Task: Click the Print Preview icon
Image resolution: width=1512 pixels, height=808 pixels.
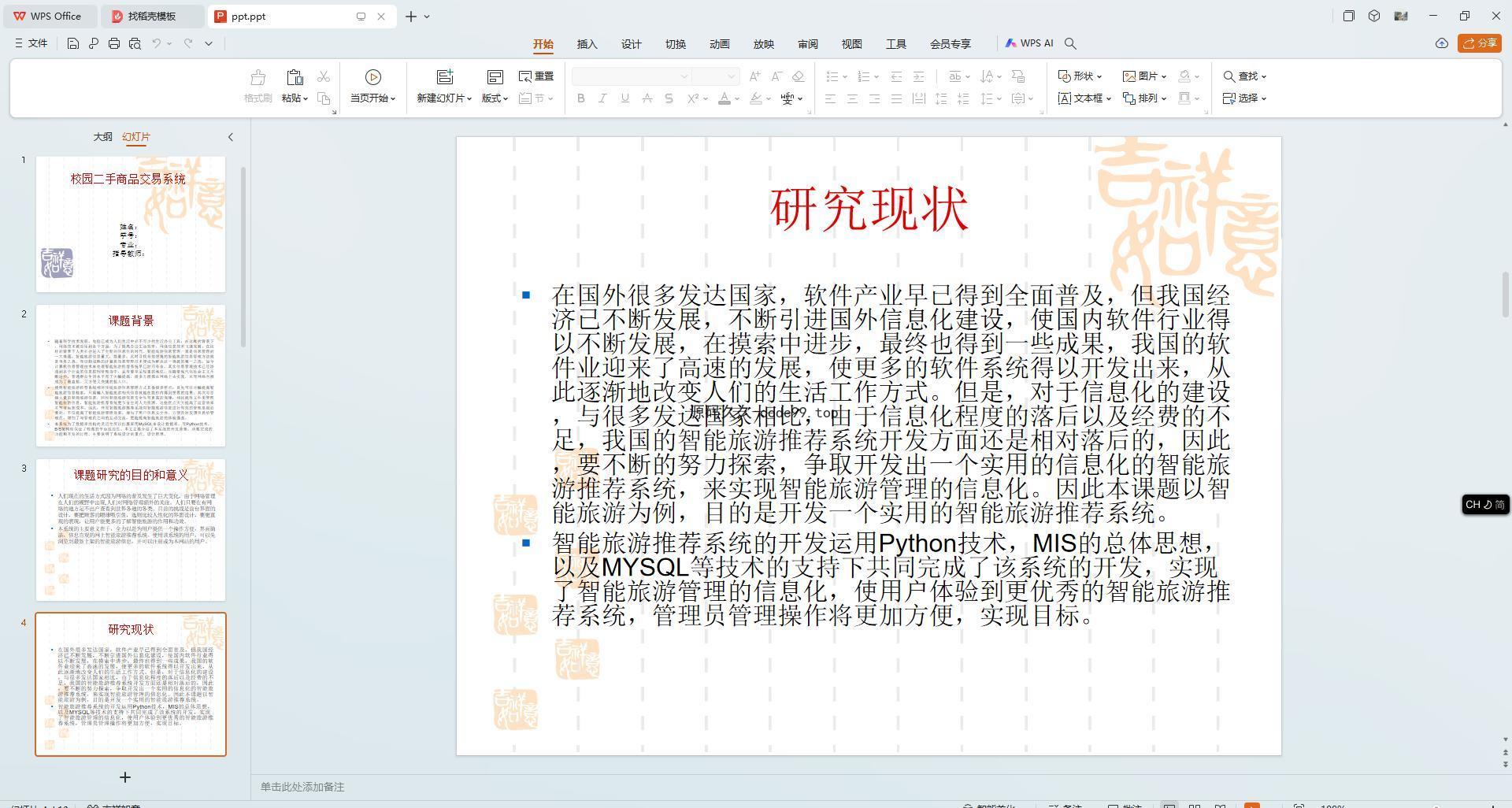Action: (135, 43)
